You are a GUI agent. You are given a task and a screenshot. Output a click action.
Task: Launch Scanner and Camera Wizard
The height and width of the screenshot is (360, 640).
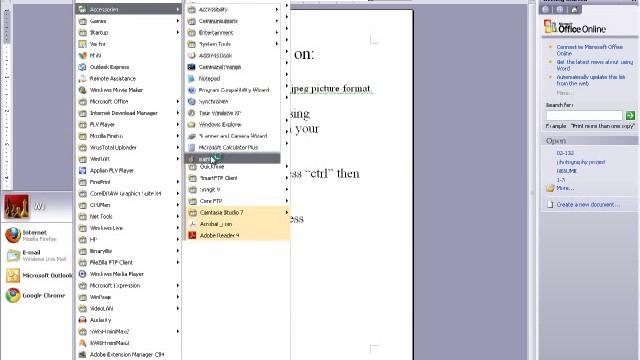click(x=233, y=136)
